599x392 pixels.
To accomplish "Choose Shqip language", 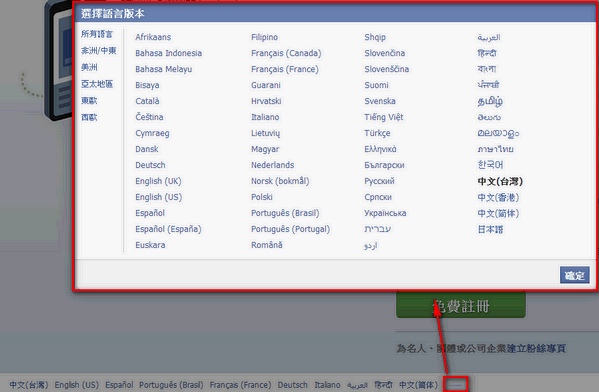I will pyautogui.click(x=375, y=37).
